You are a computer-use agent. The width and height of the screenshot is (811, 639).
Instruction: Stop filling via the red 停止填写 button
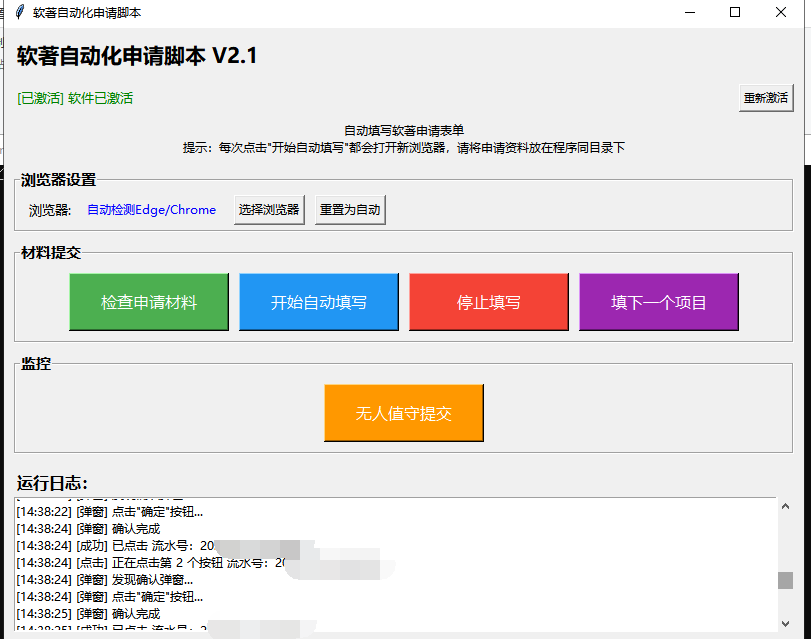tap(488, 301)
